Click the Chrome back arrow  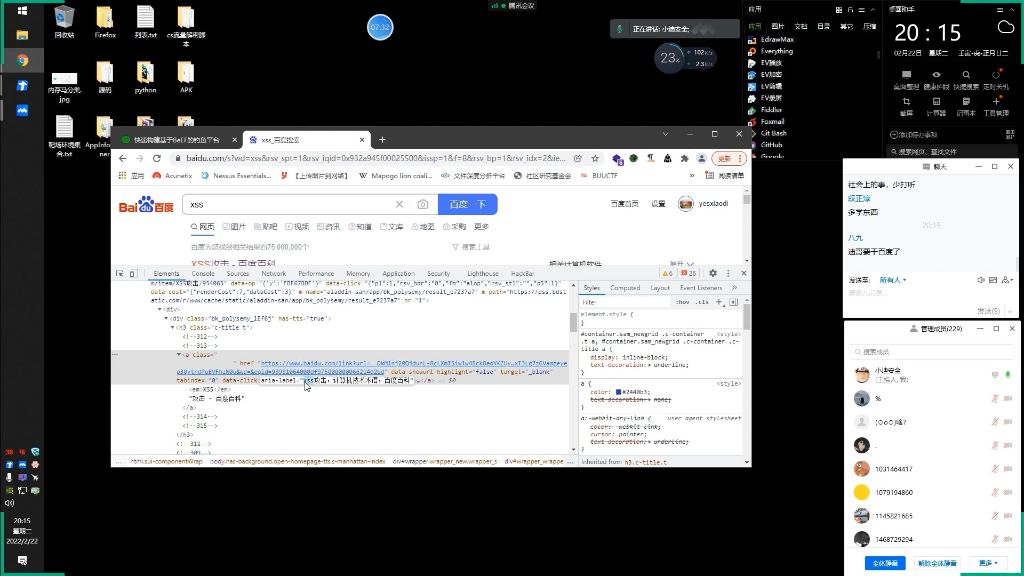[x=123, y=158]
